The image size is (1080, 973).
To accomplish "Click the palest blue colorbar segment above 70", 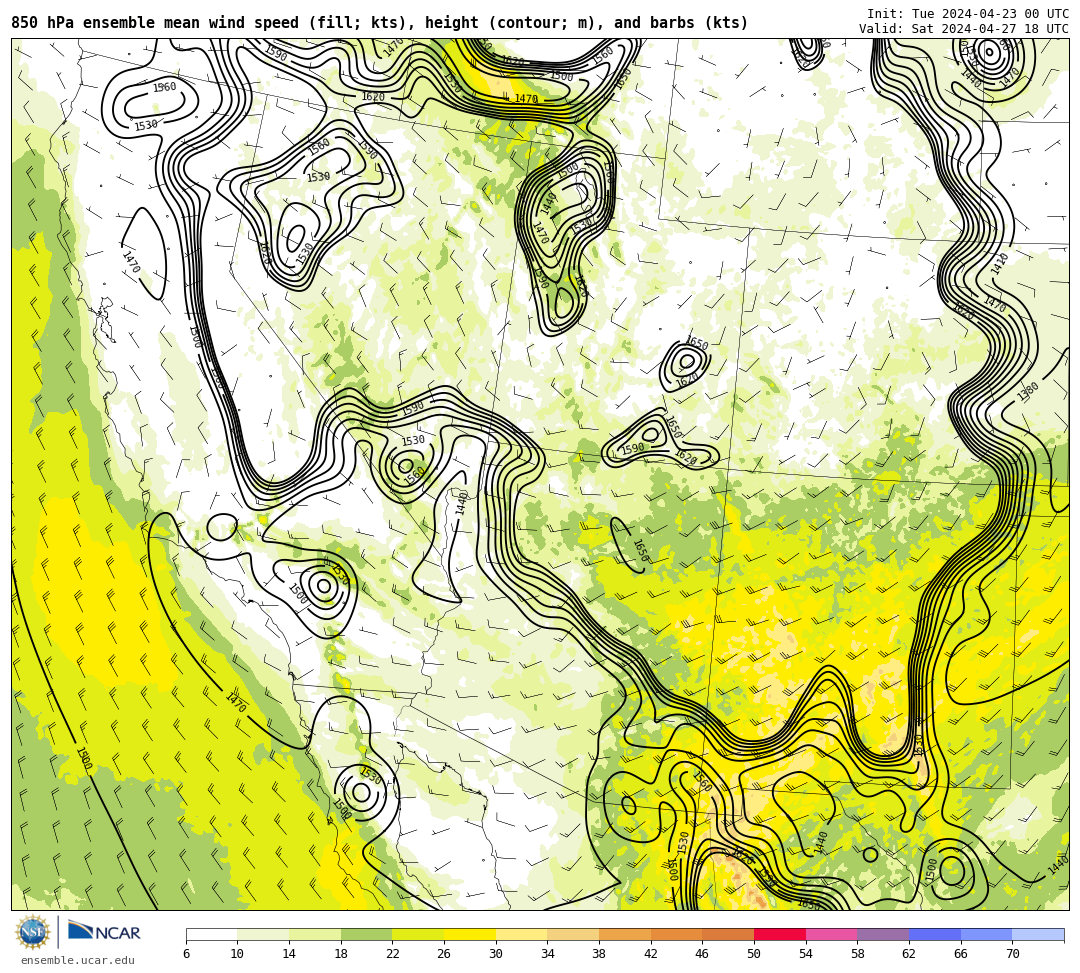I will (x=1038, y=934).
